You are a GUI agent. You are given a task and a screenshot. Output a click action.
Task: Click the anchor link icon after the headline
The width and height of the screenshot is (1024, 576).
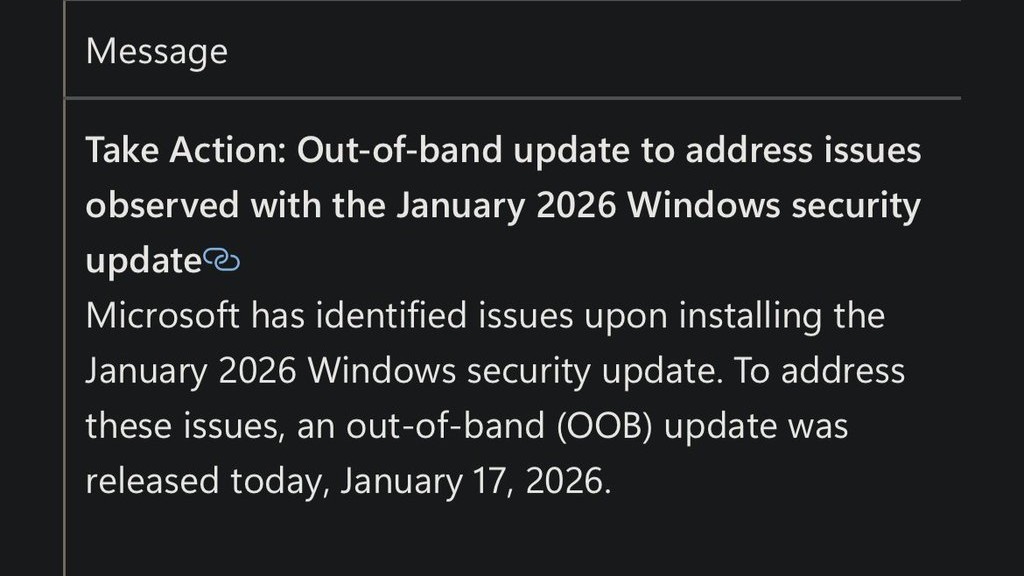(x=222, y=261)
